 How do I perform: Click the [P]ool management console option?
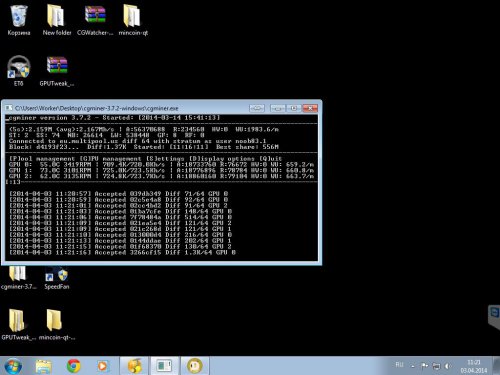click(x=42, y=159)
